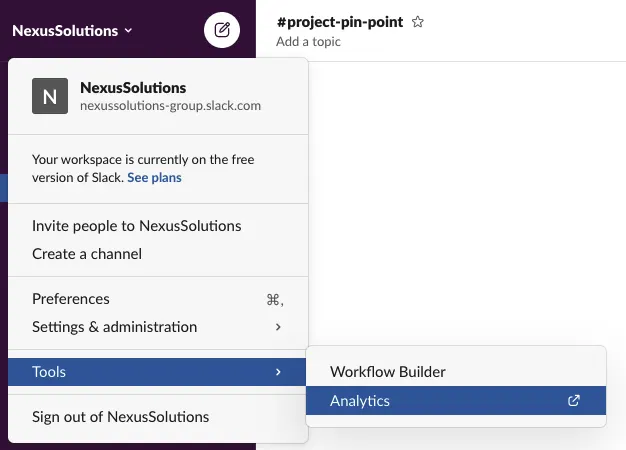Expand the Tools submenu

coord(157,372)
